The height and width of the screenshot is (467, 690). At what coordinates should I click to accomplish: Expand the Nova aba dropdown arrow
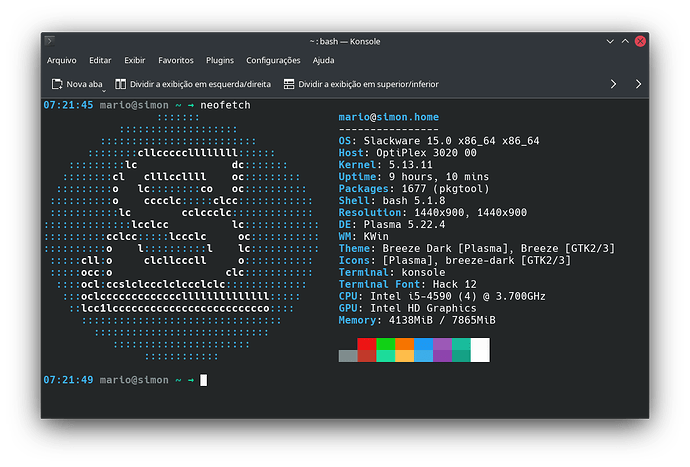pos(104,91)
